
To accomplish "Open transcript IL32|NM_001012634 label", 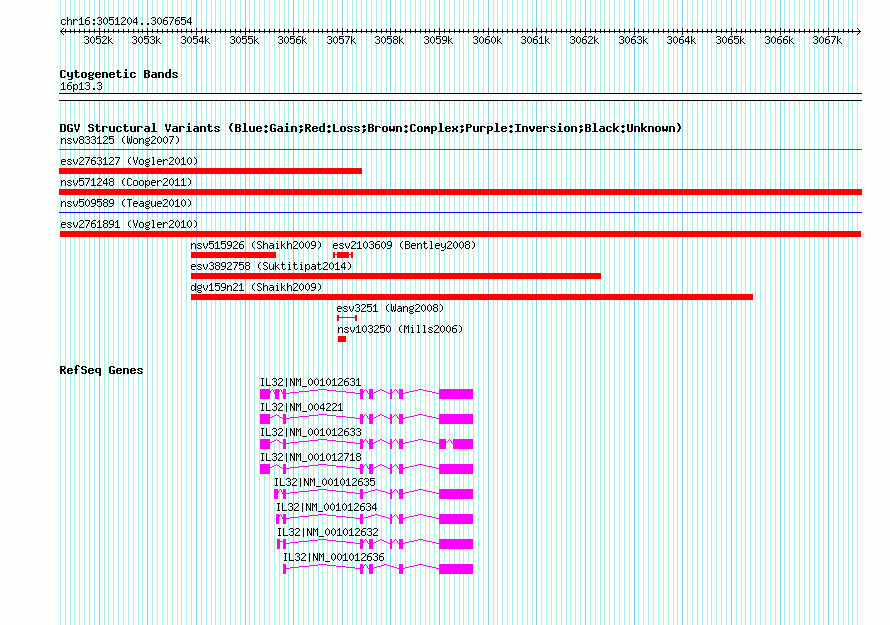I will click(327, 507).
